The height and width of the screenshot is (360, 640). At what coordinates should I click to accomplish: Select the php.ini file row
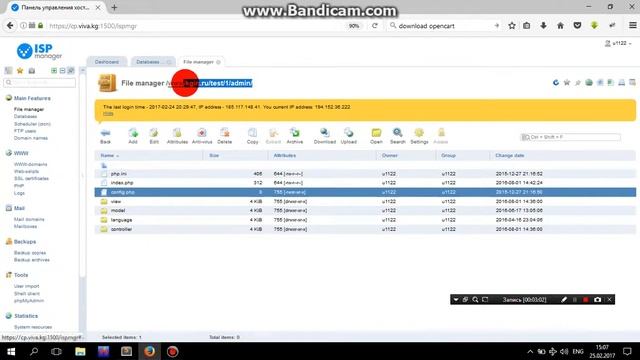point(365,173)
